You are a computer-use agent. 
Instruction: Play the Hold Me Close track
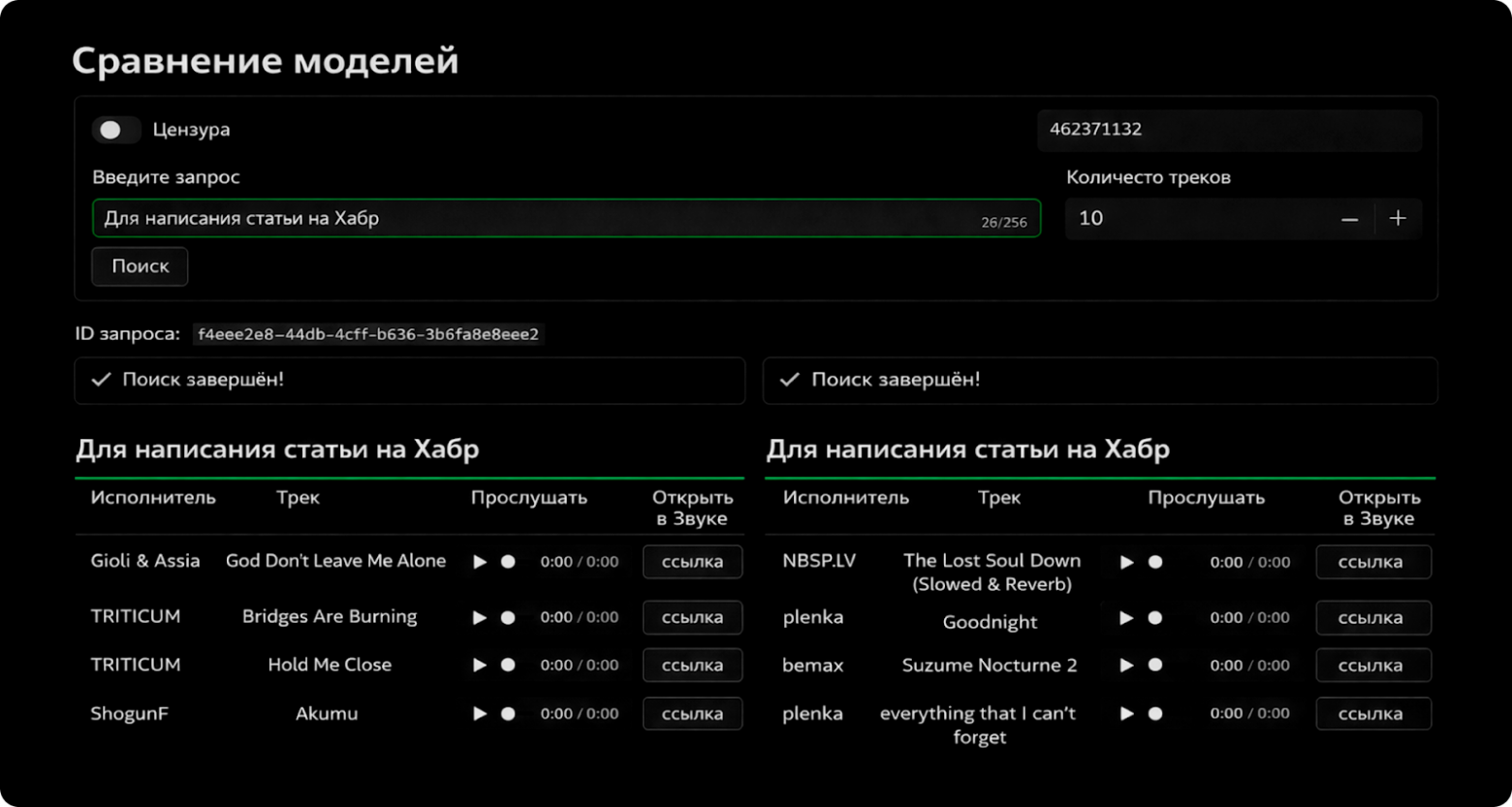point(480,666)
